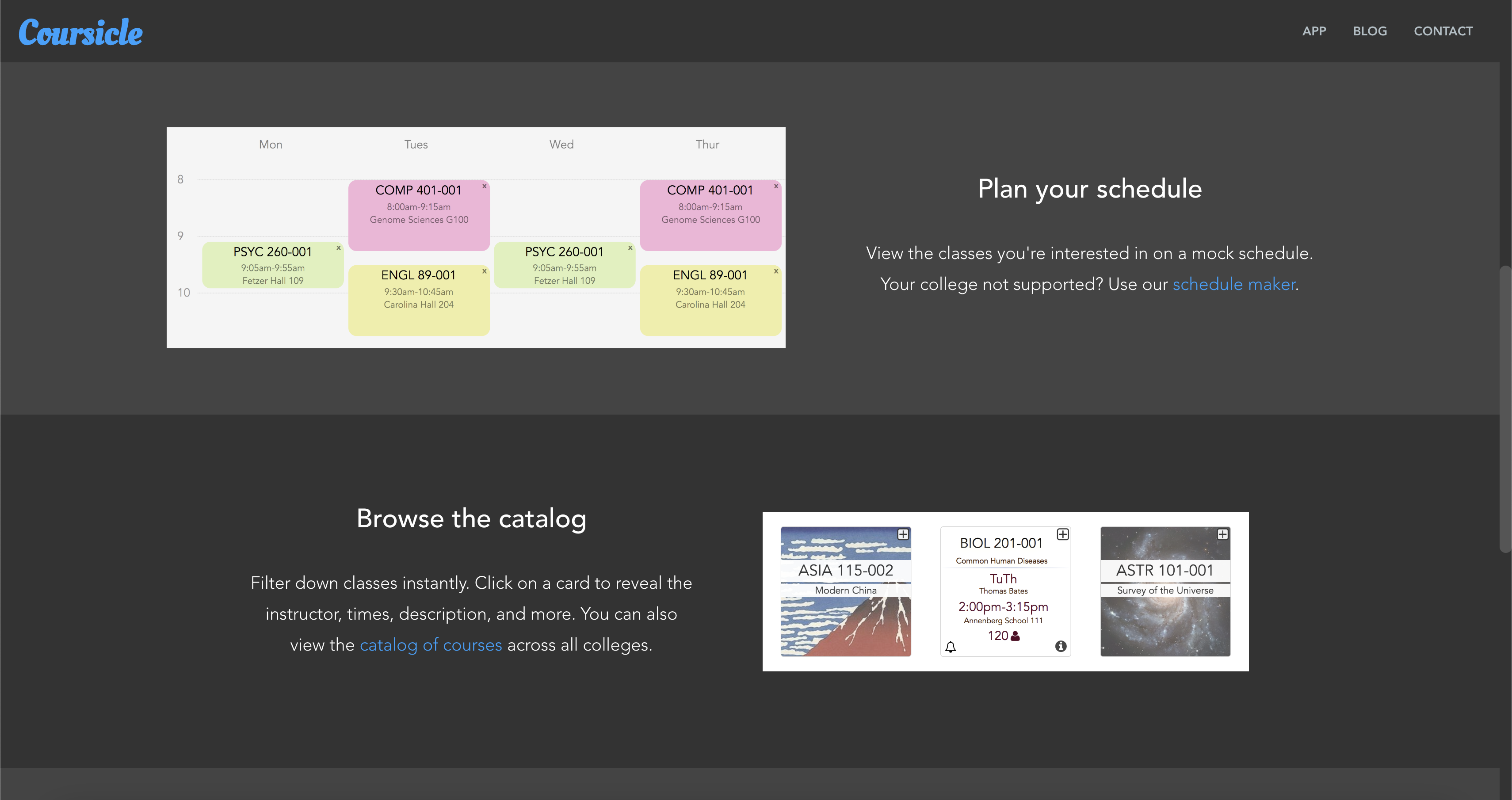
Task: Close Tuesday's ENGL 89-001 block
Action: pyautogui.click(x=484, y=271)
